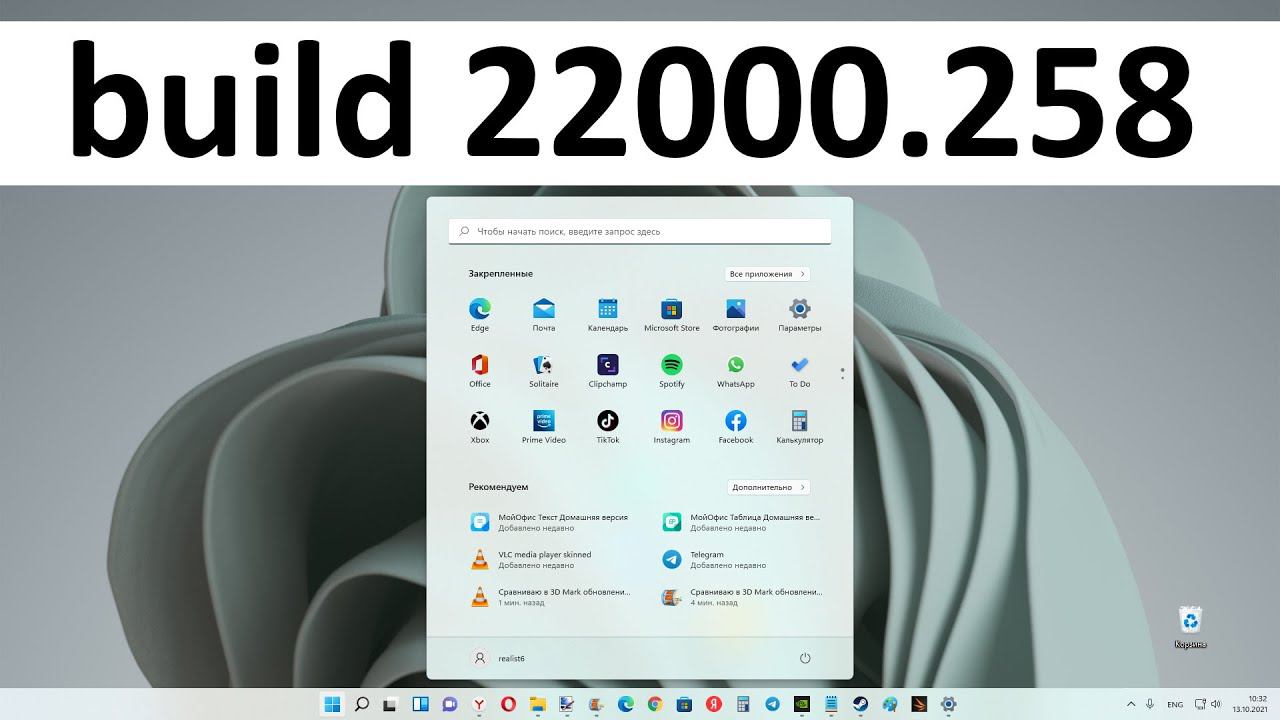Open МойОфис Текст Домашняя версия
Viewport: 1280px width, 720px height.
(551, 522)
